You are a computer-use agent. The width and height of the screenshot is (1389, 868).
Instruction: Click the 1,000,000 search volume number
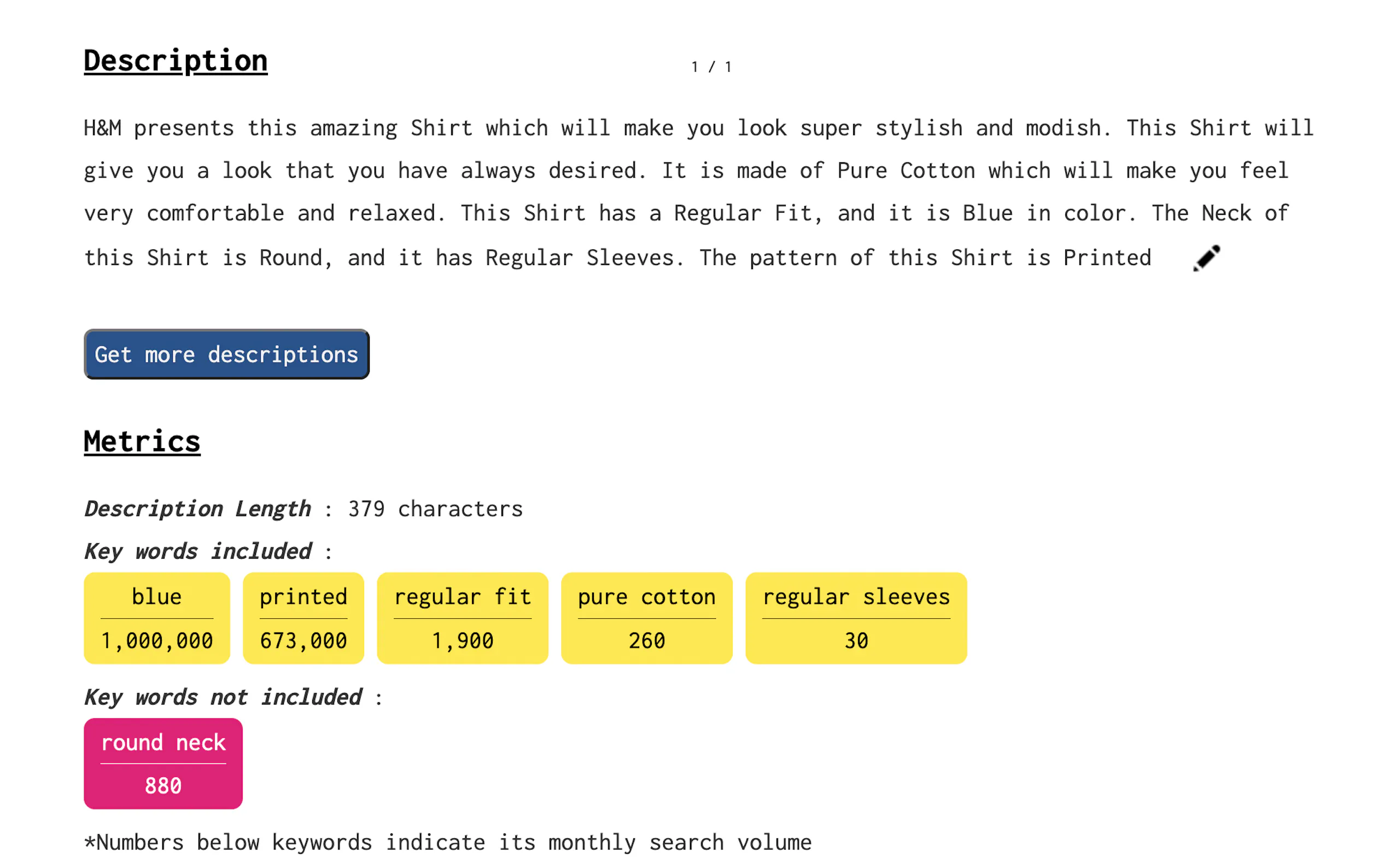(157, 641)
